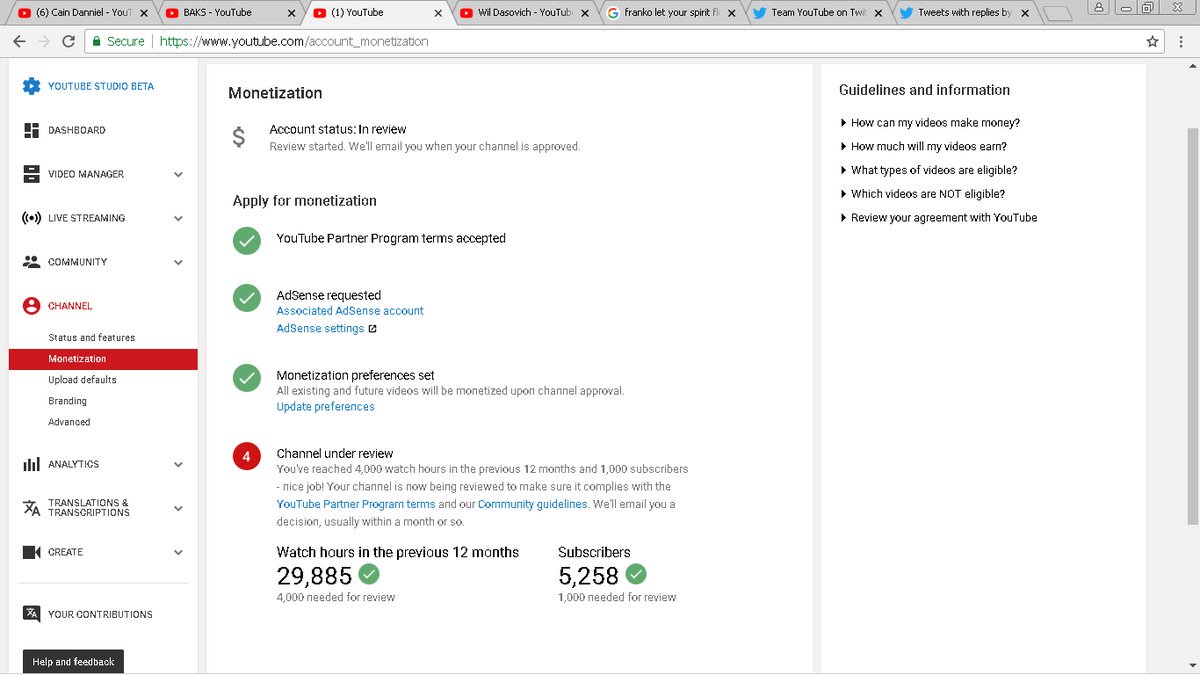1200x675 pixels.
Task: Close the BAKS - YouTube tab
Action: point(291,13)
